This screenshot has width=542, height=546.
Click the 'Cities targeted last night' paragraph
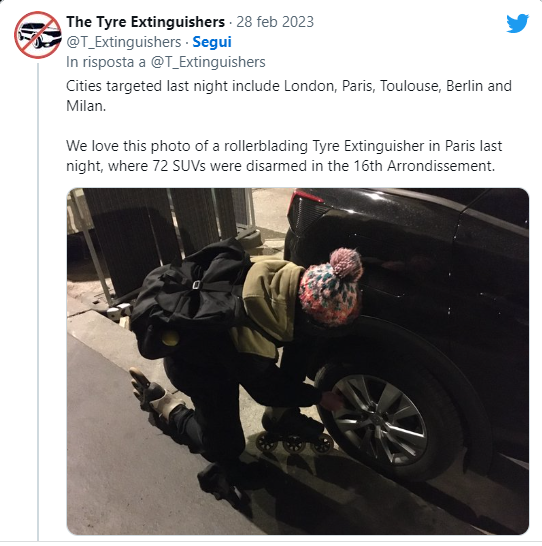click(x=289, y=96)
